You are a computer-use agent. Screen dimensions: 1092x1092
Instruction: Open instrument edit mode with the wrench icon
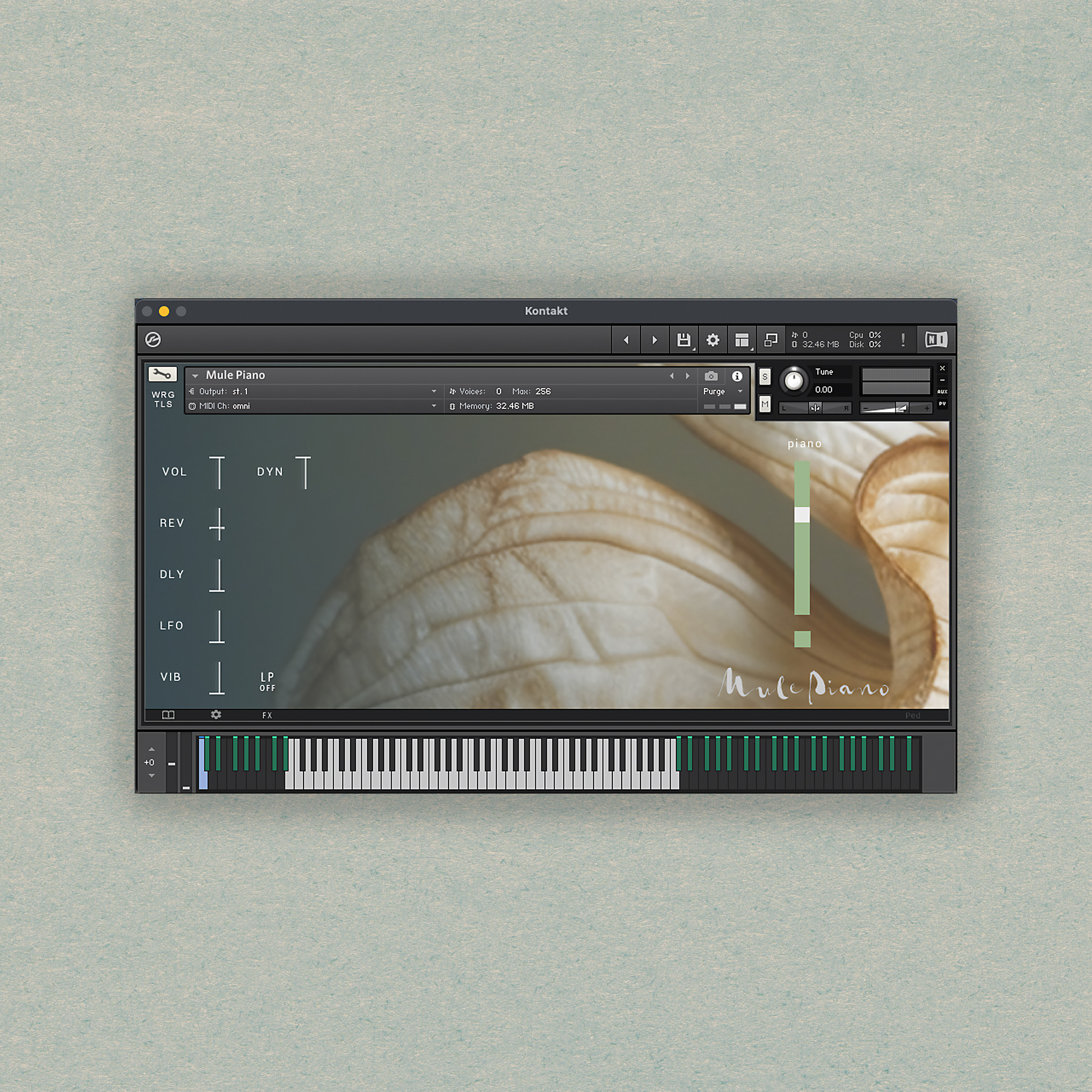(162, 374)
